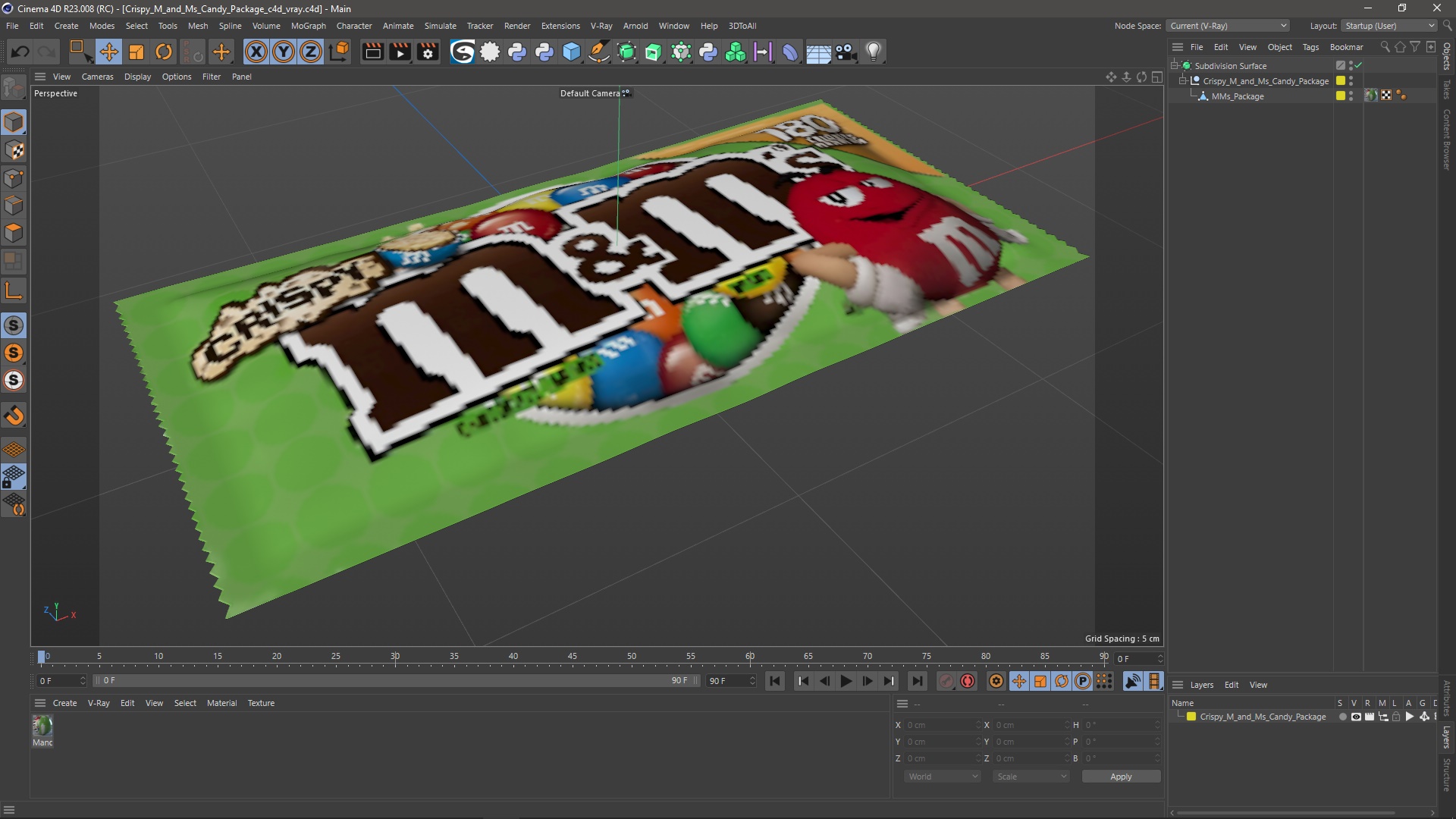Open the V-Ray menu in menu bar
Screen dimensions: 1456x819
(601, 26)
